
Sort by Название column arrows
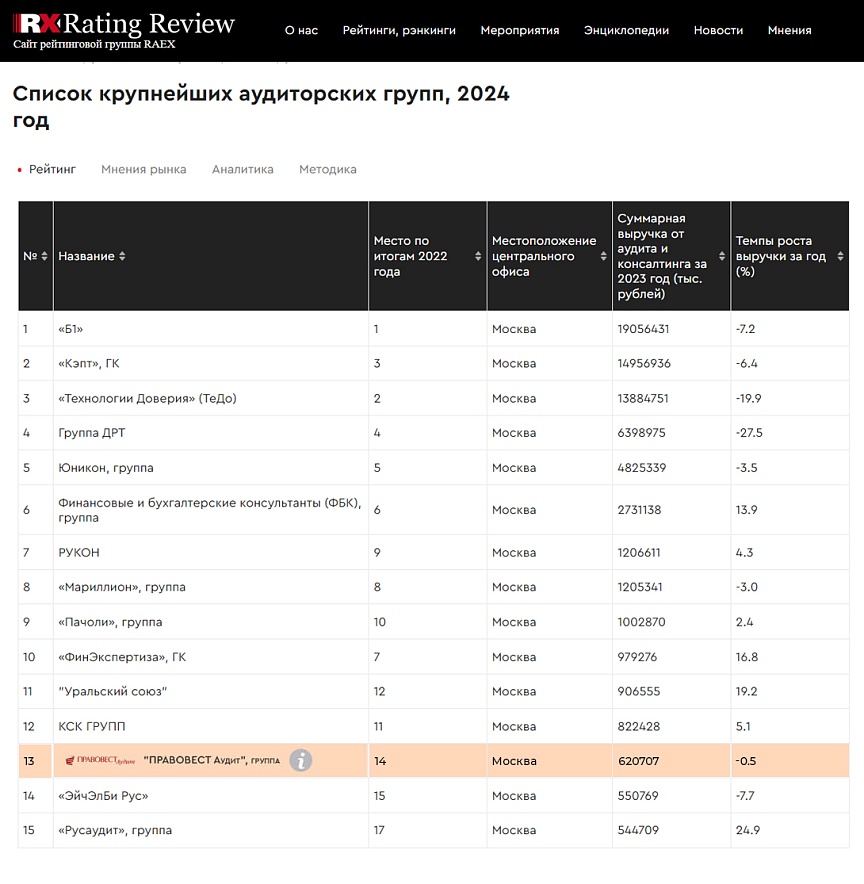pyautogui.click(x=122, y=257)
